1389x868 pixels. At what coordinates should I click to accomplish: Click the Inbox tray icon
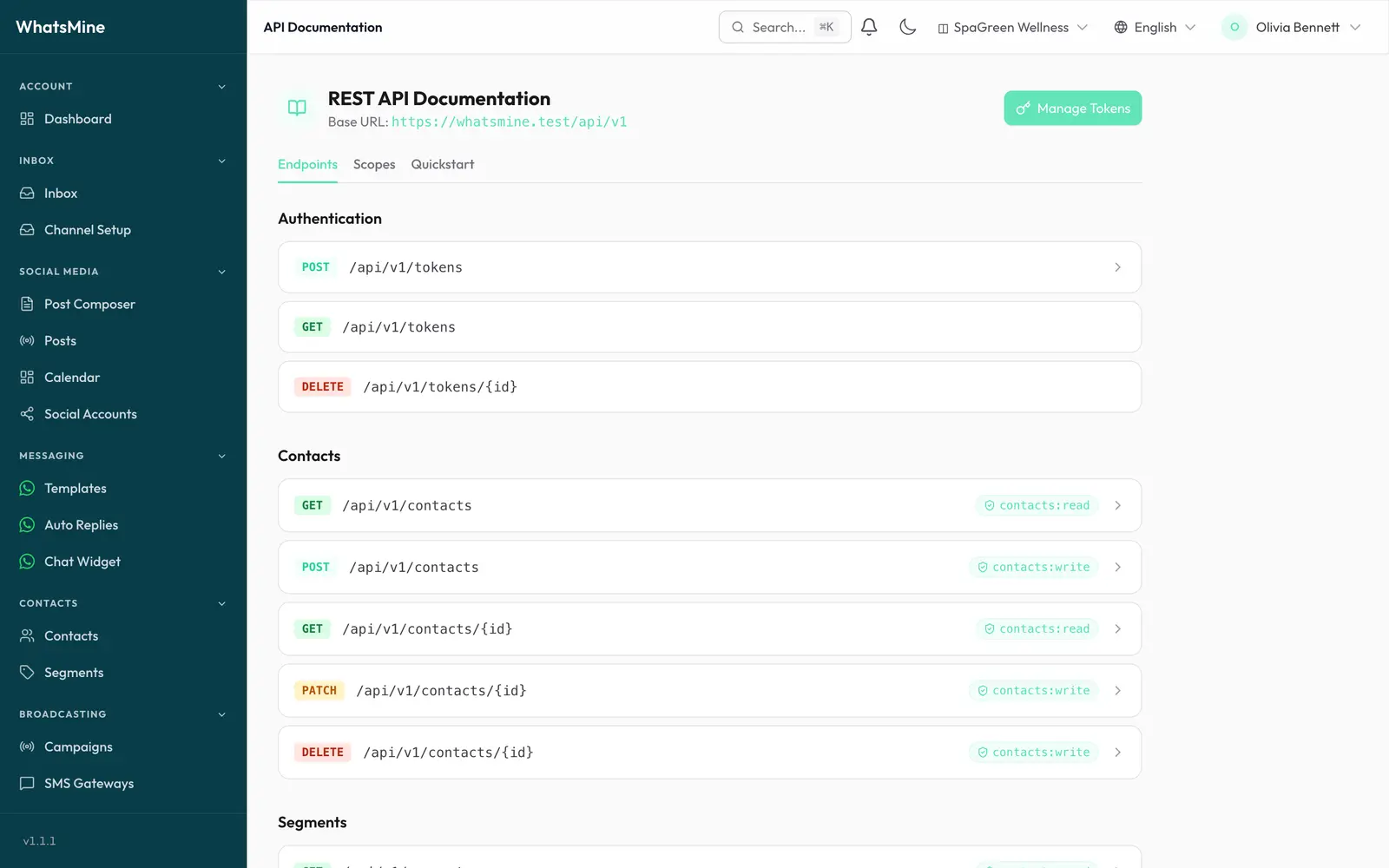point(27,194)
